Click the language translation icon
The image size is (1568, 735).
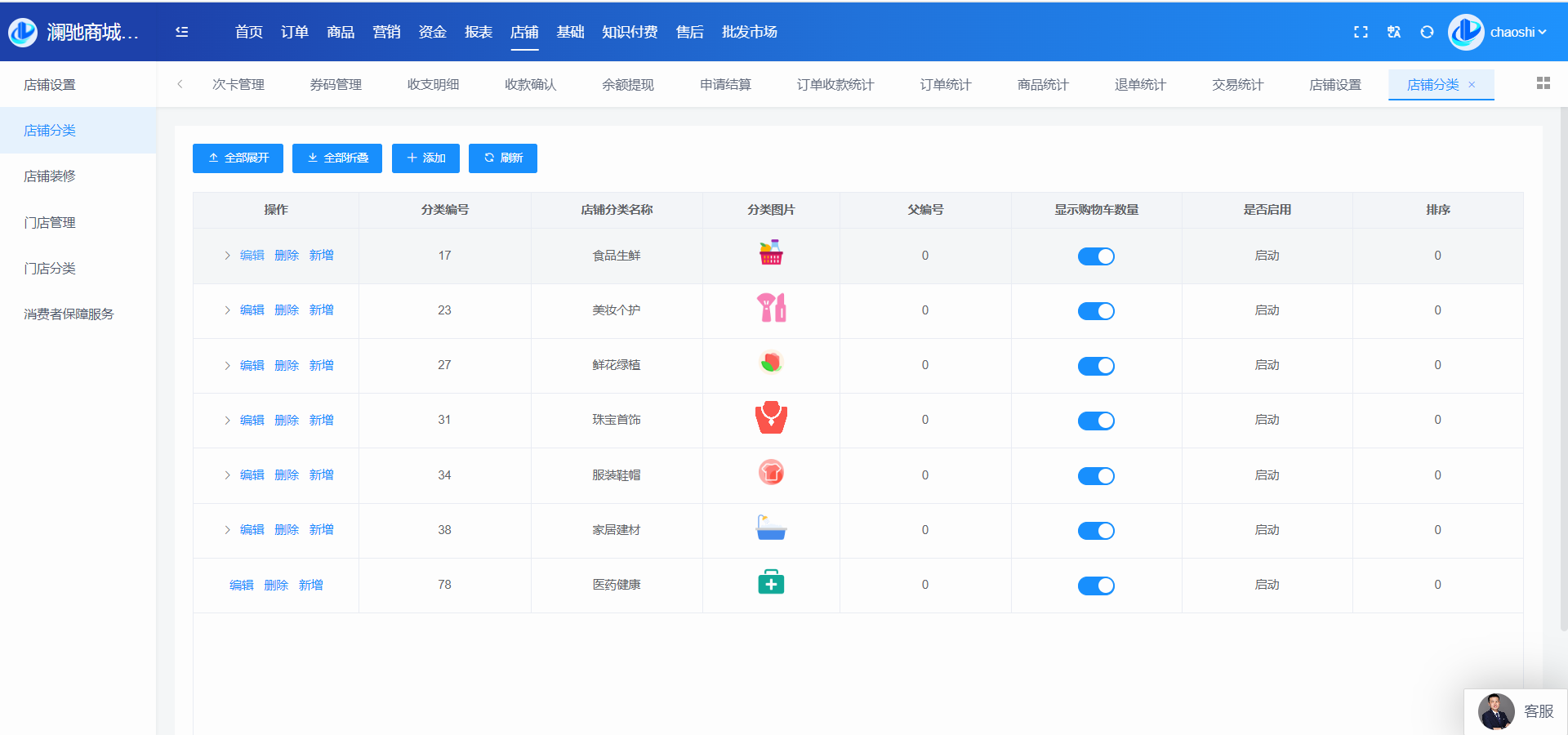[1394, 32]
